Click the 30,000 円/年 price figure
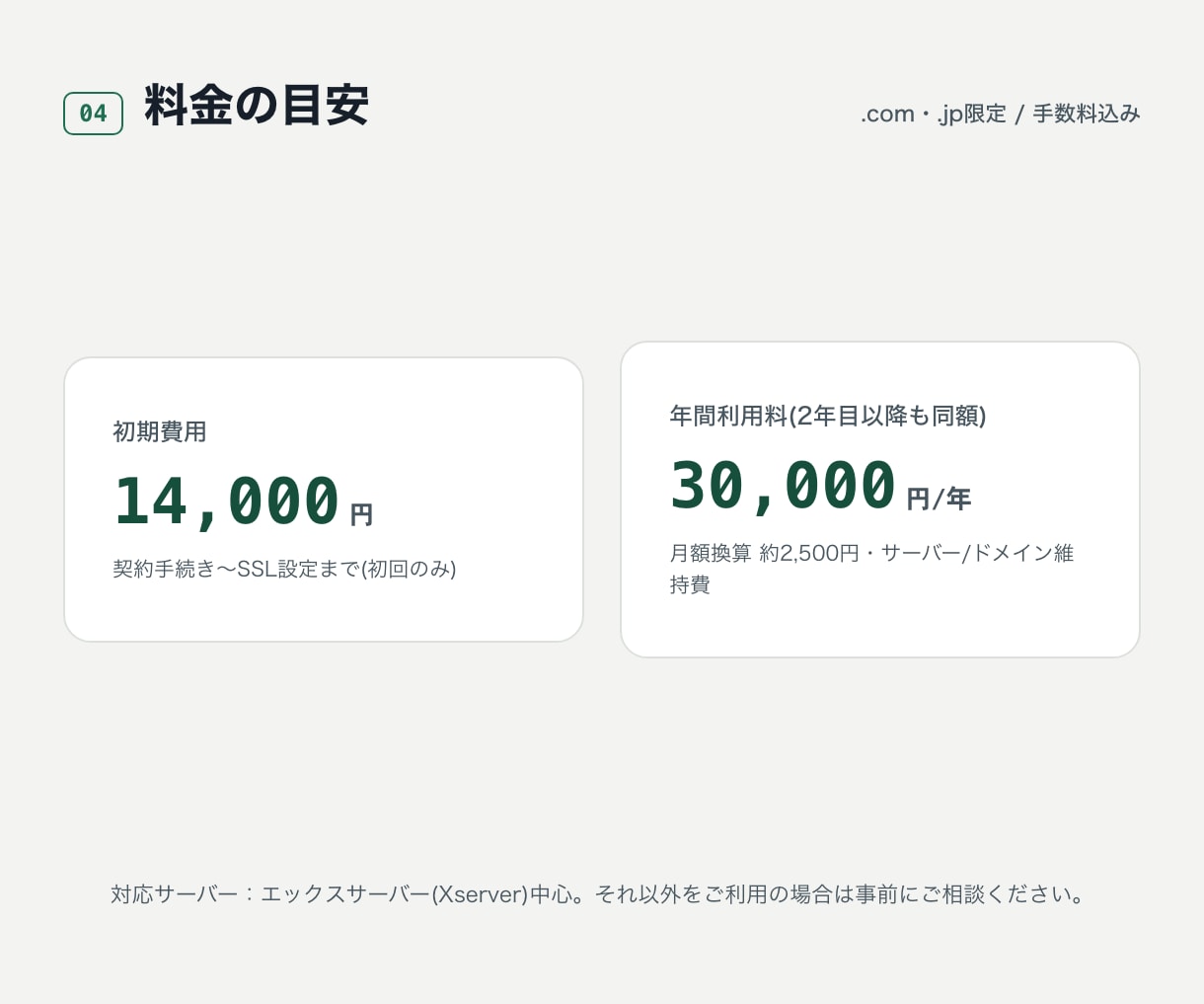Viewport: 1204px width, 1004px height. pyautogui.click(x=820, y=486)
